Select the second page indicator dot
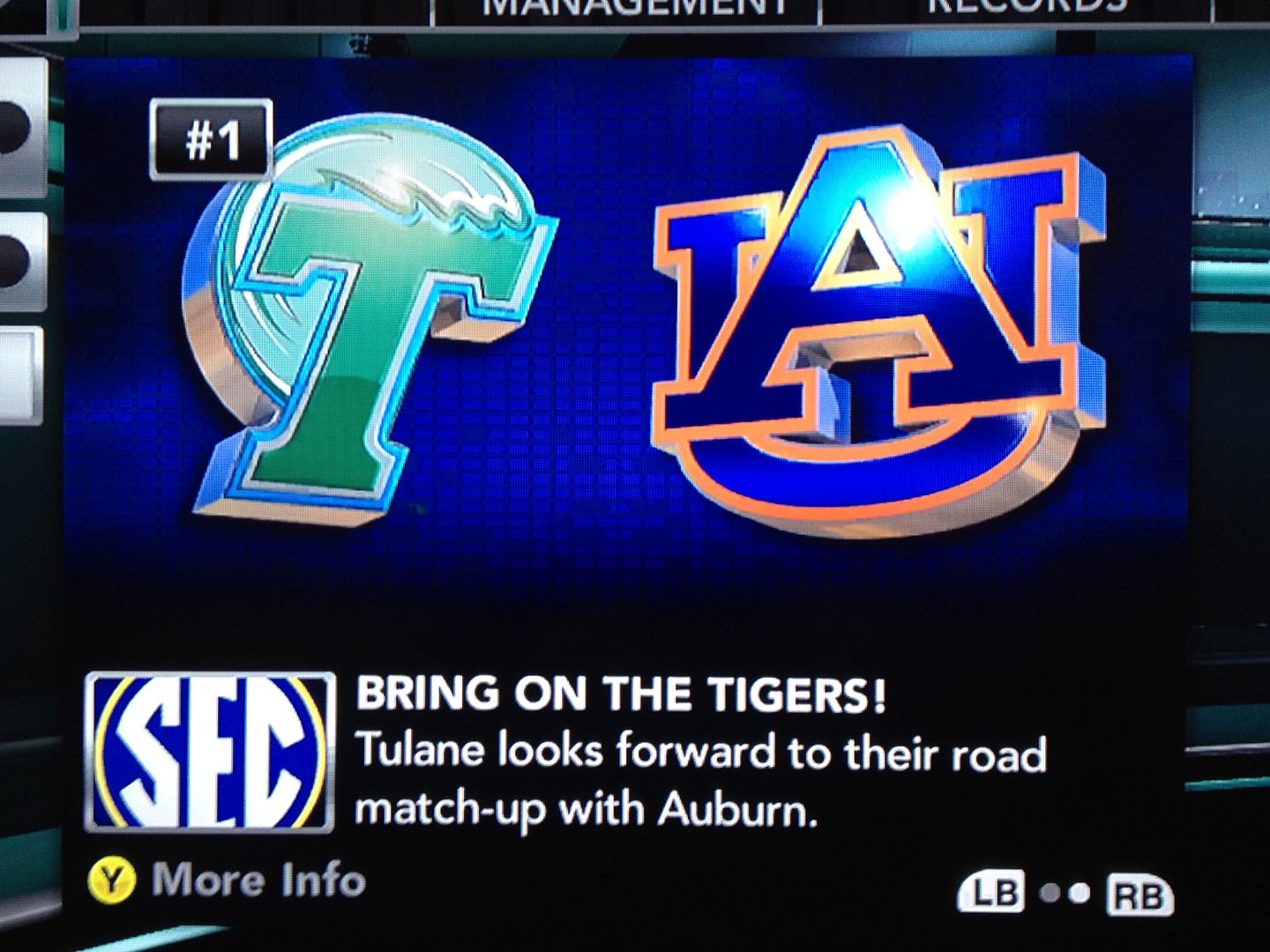This screenshot has height=952, width=1270. pos(1079,894)
